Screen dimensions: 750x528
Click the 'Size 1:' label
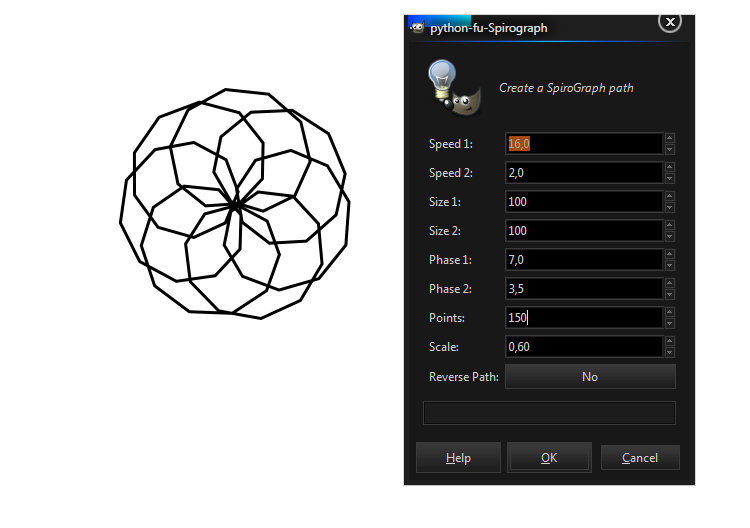(445, 202)
